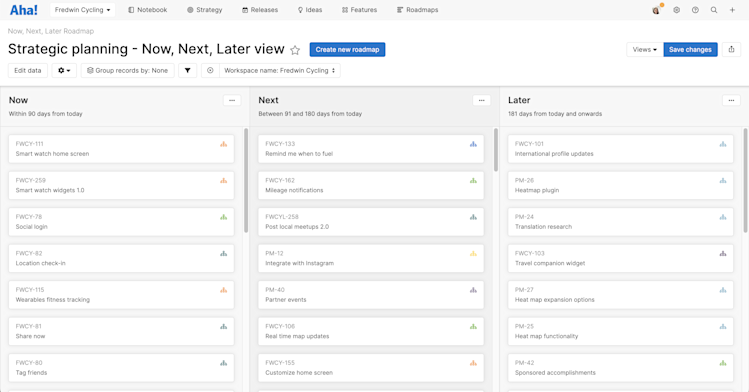Viewport: 749px width, 392px height.
Task: Click the plus icon to add new
Action: click(732, 10)
